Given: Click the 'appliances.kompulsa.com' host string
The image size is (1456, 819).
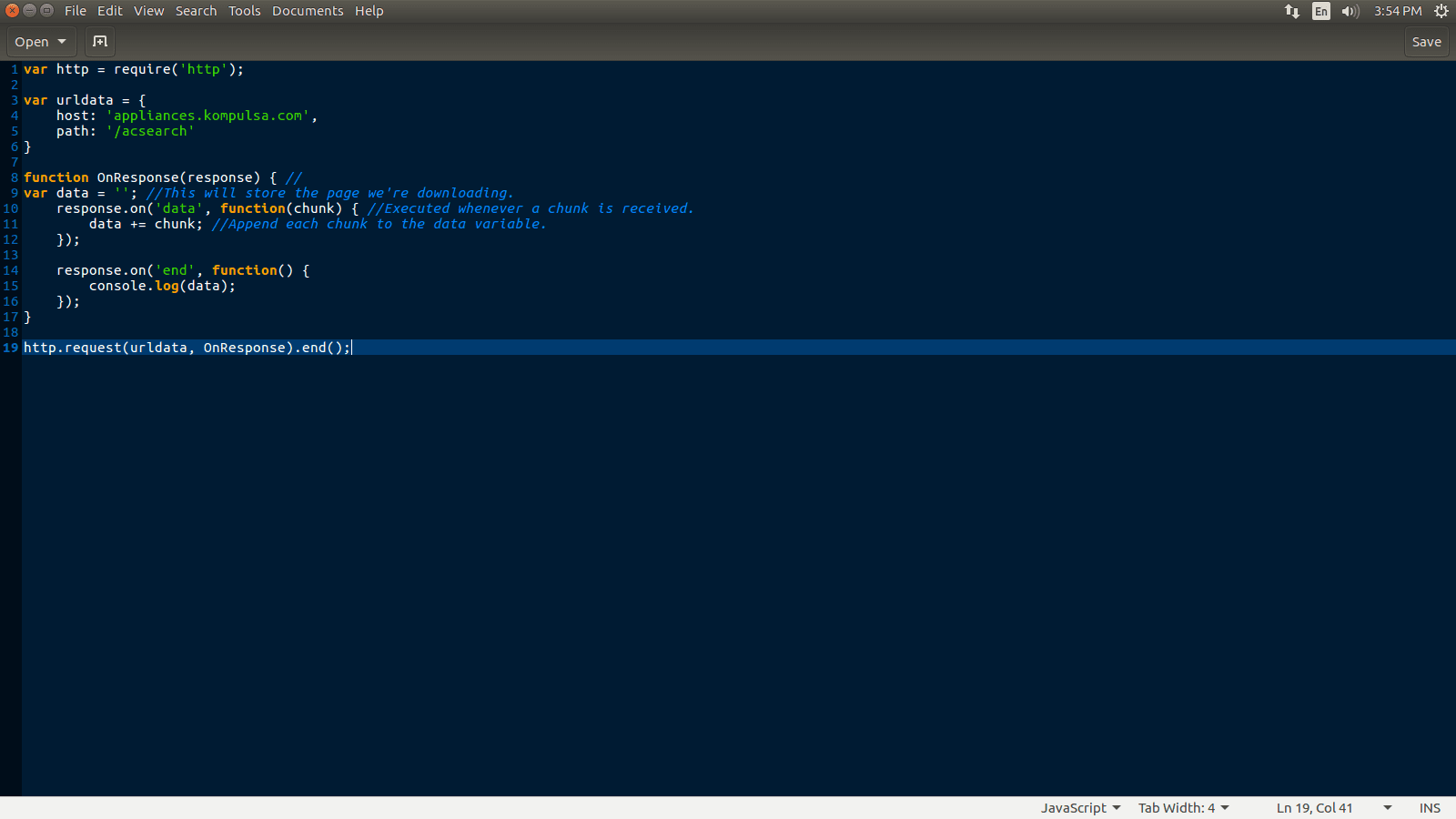Looking at the screenshot, I should [207, 116].
